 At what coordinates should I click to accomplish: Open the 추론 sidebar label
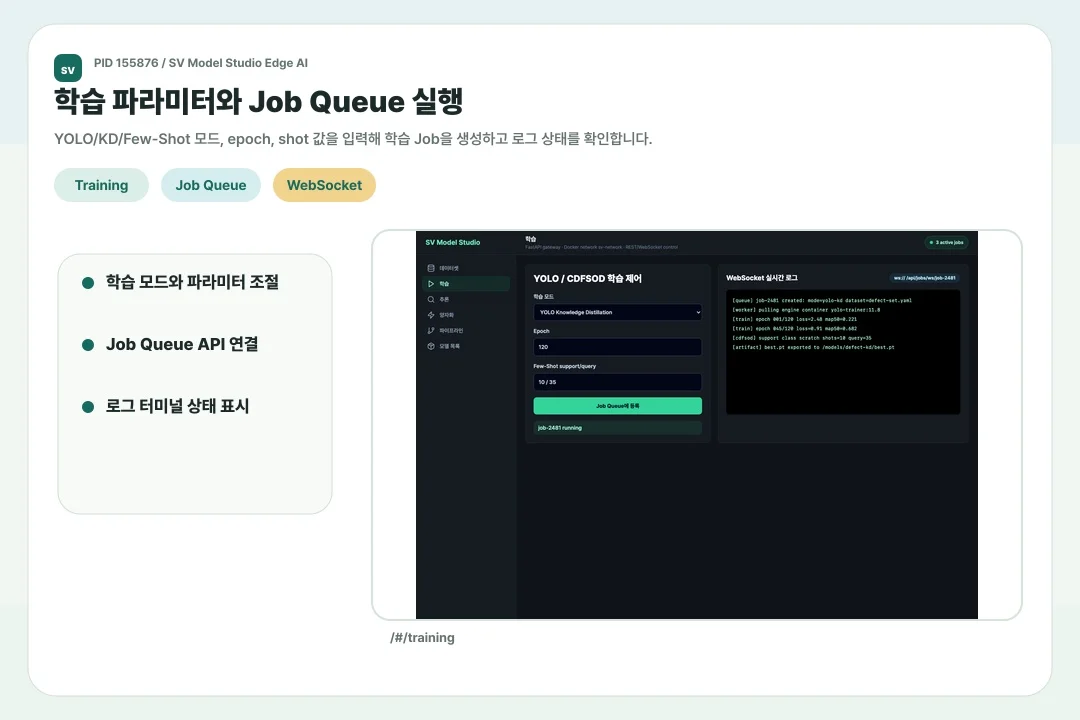pos(444,300)
